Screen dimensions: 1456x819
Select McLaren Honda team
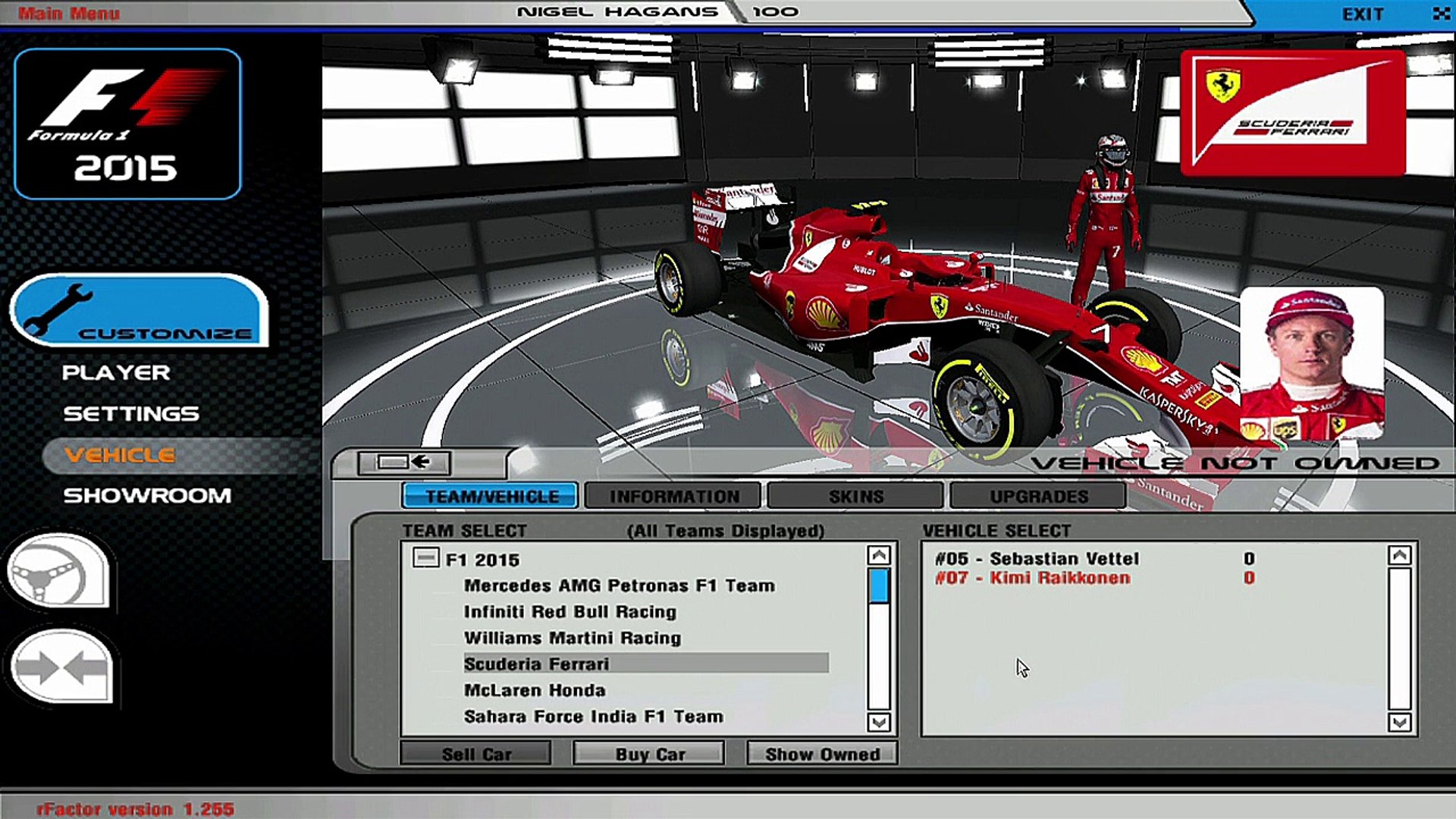point(535,690)
